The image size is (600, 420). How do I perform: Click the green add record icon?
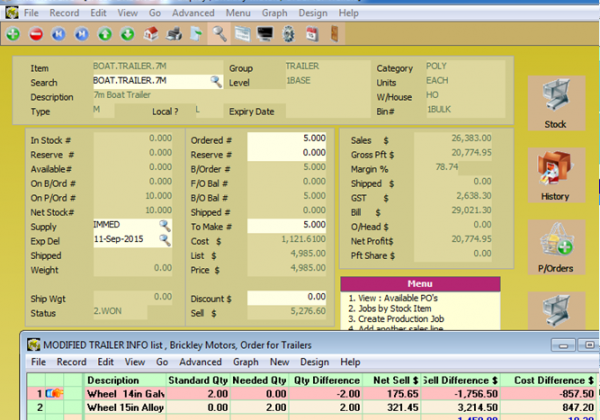coord(13,34)
